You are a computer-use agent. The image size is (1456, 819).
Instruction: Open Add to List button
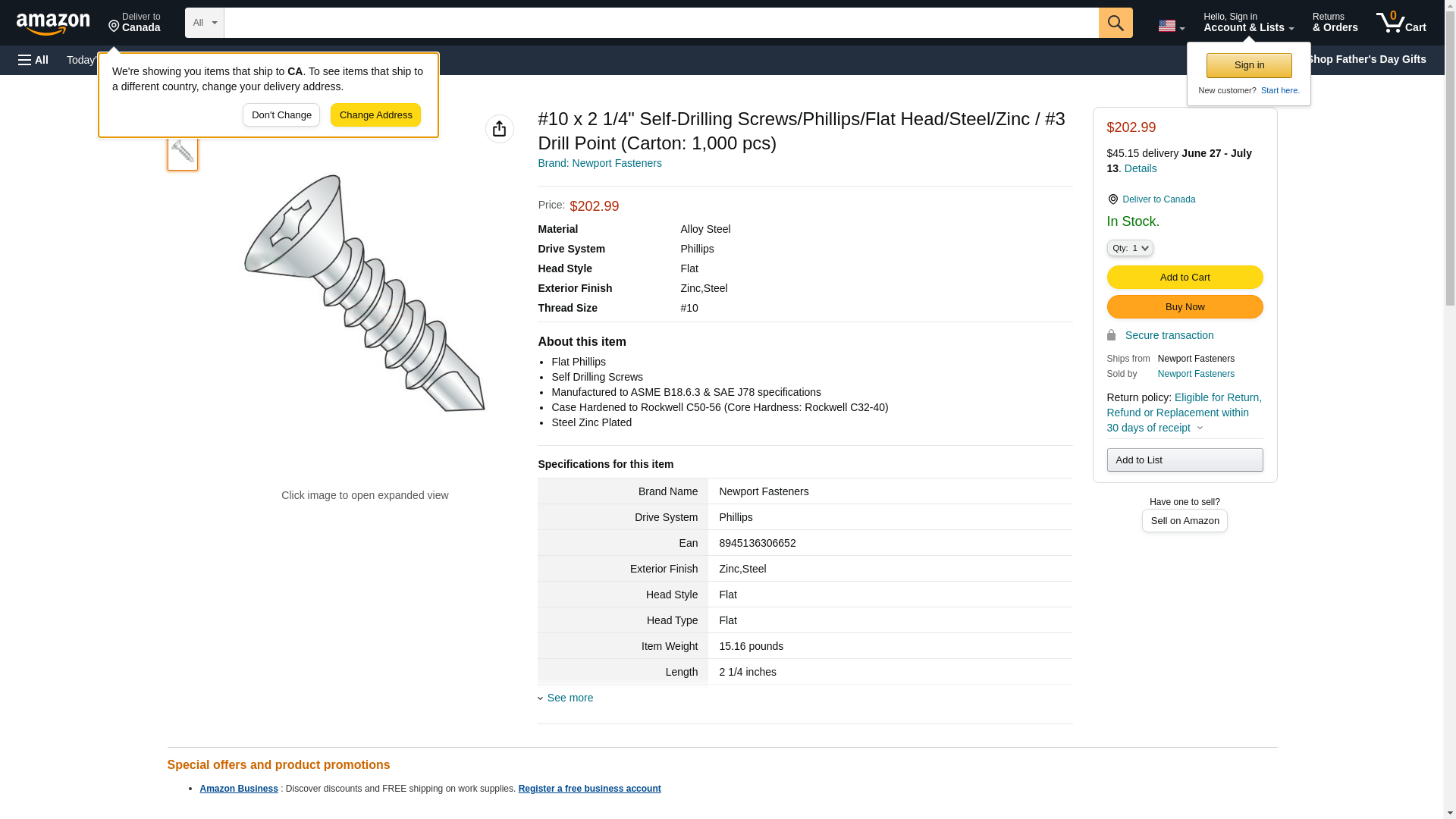[x=1184, y=460]
